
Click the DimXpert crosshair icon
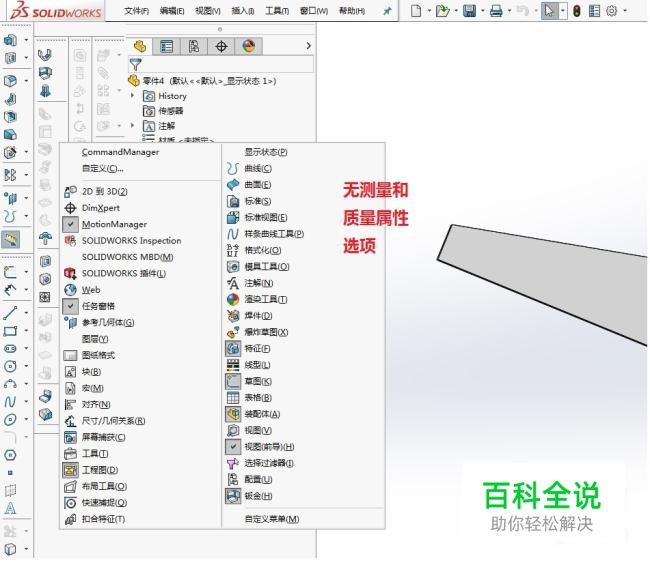(x=70, y=208)
